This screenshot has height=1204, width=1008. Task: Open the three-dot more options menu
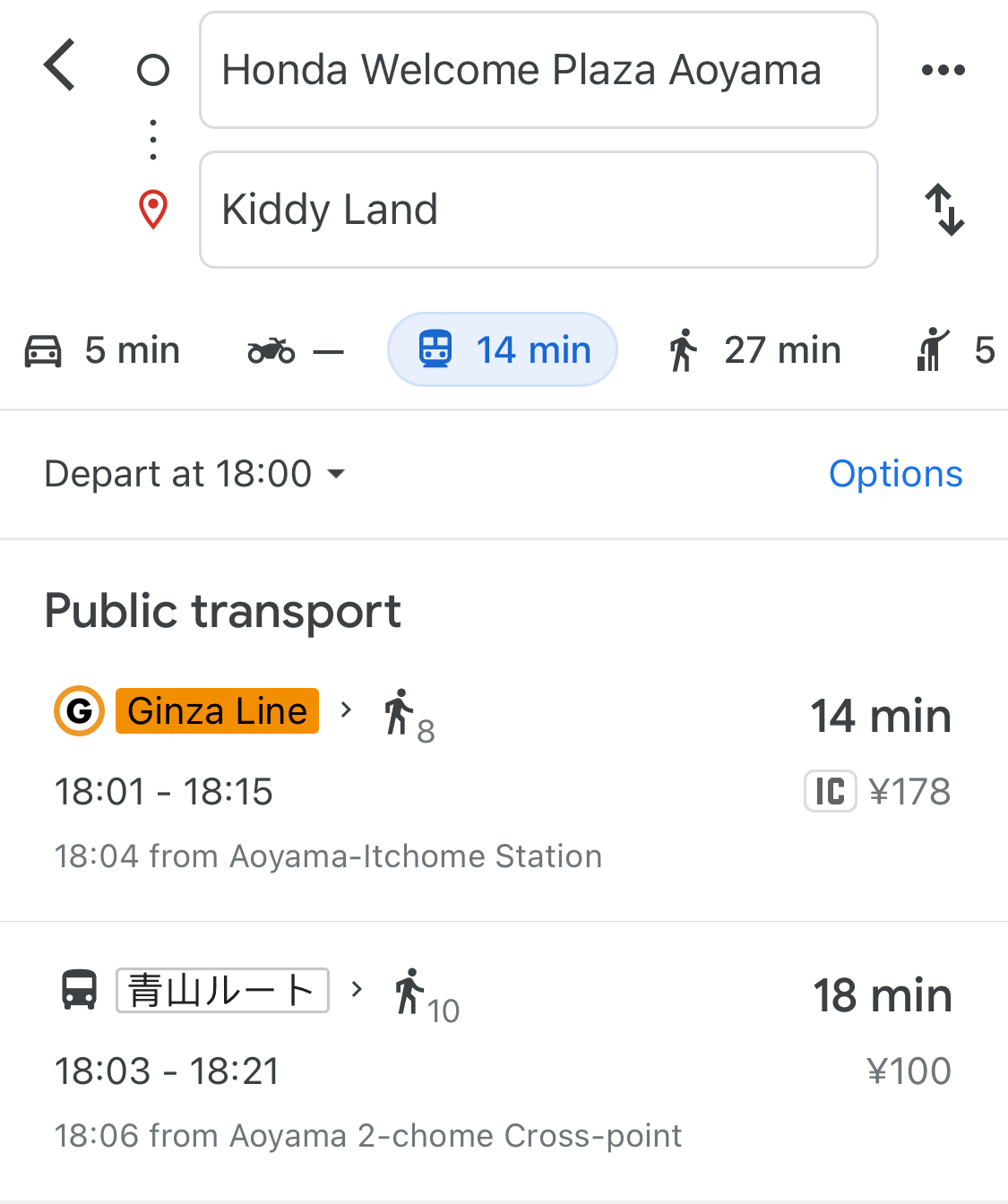tap(943, 70)
